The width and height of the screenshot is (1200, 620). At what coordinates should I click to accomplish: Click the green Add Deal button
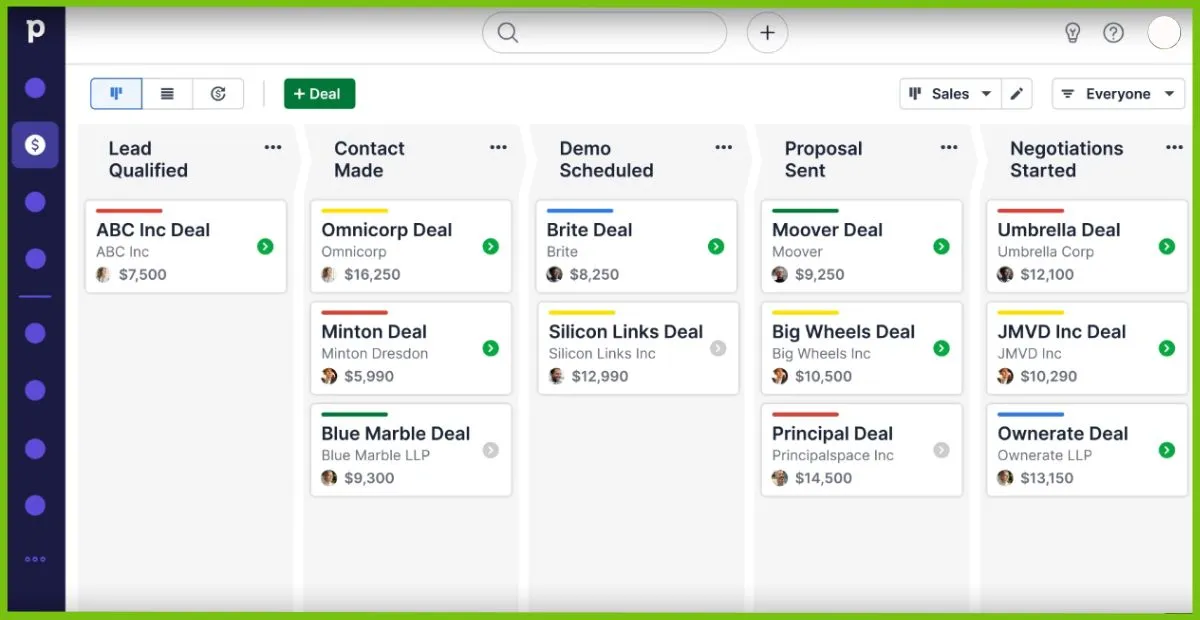(x=319, y=94)
